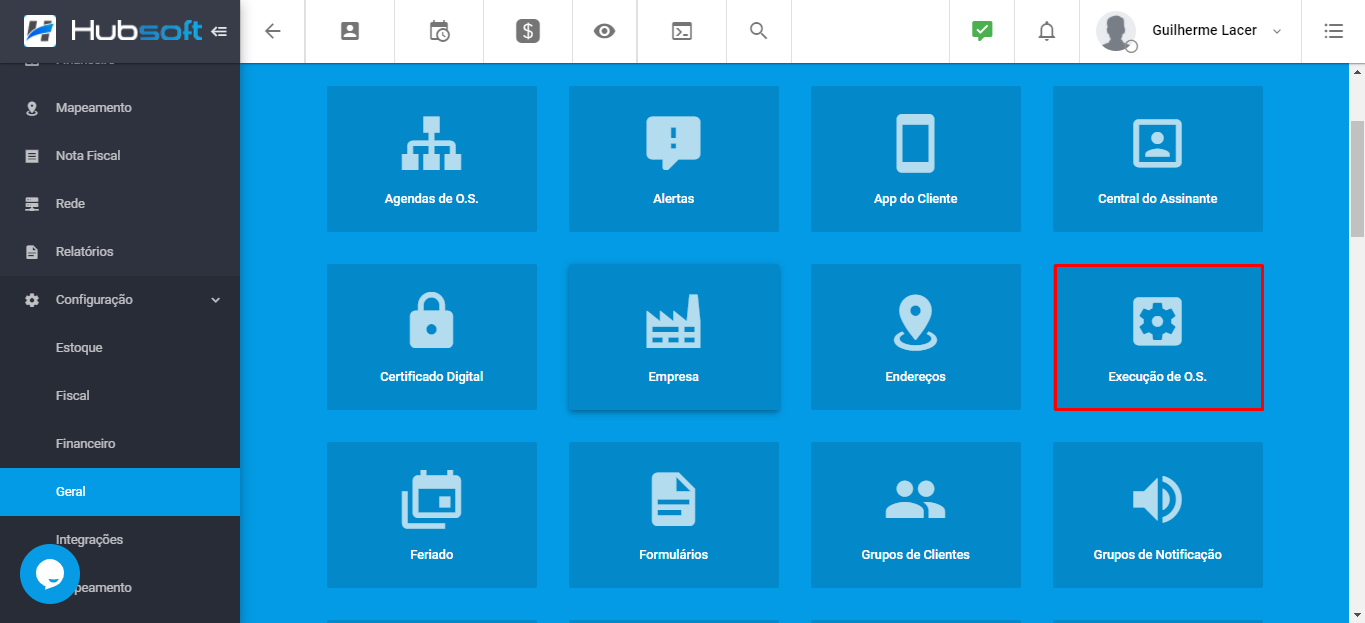Click the notification bell
Image resolution: width=1365 pixels, height=623 pixels.
[x=1046, y=31]
